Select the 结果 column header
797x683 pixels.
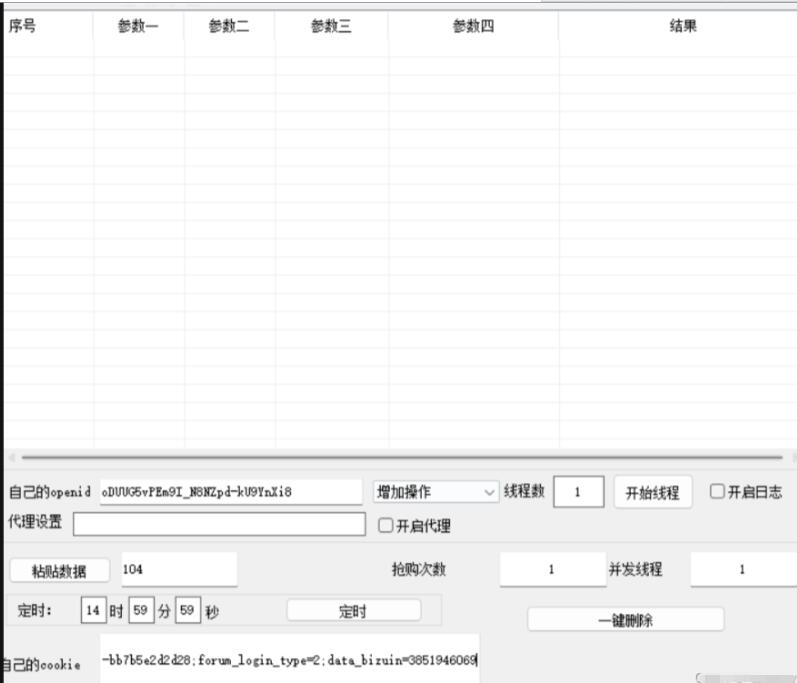pyautogui.click(x=683, y=27)
